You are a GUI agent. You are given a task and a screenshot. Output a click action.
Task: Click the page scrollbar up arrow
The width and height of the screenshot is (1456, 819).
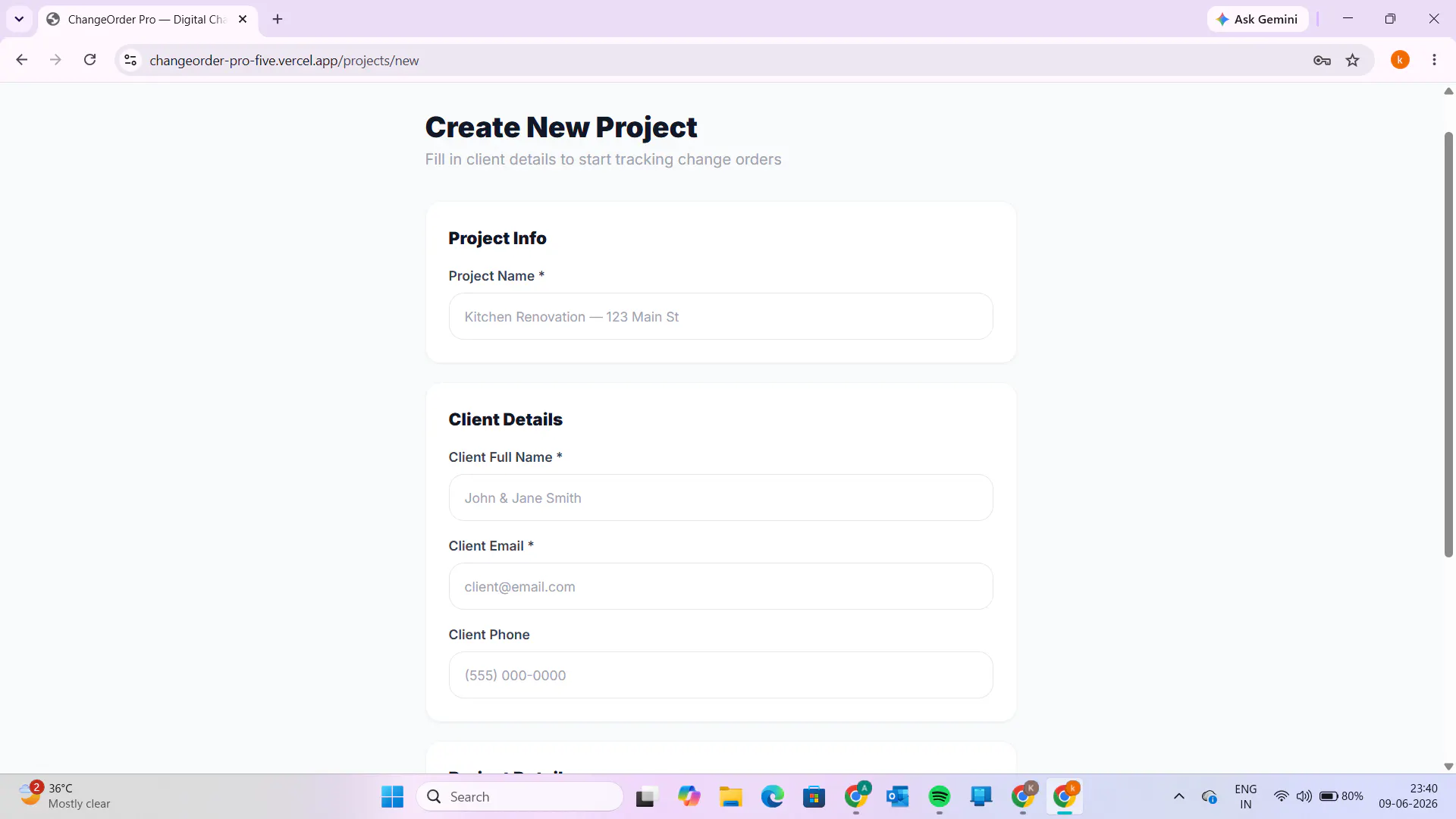[x=1448, y=91]
